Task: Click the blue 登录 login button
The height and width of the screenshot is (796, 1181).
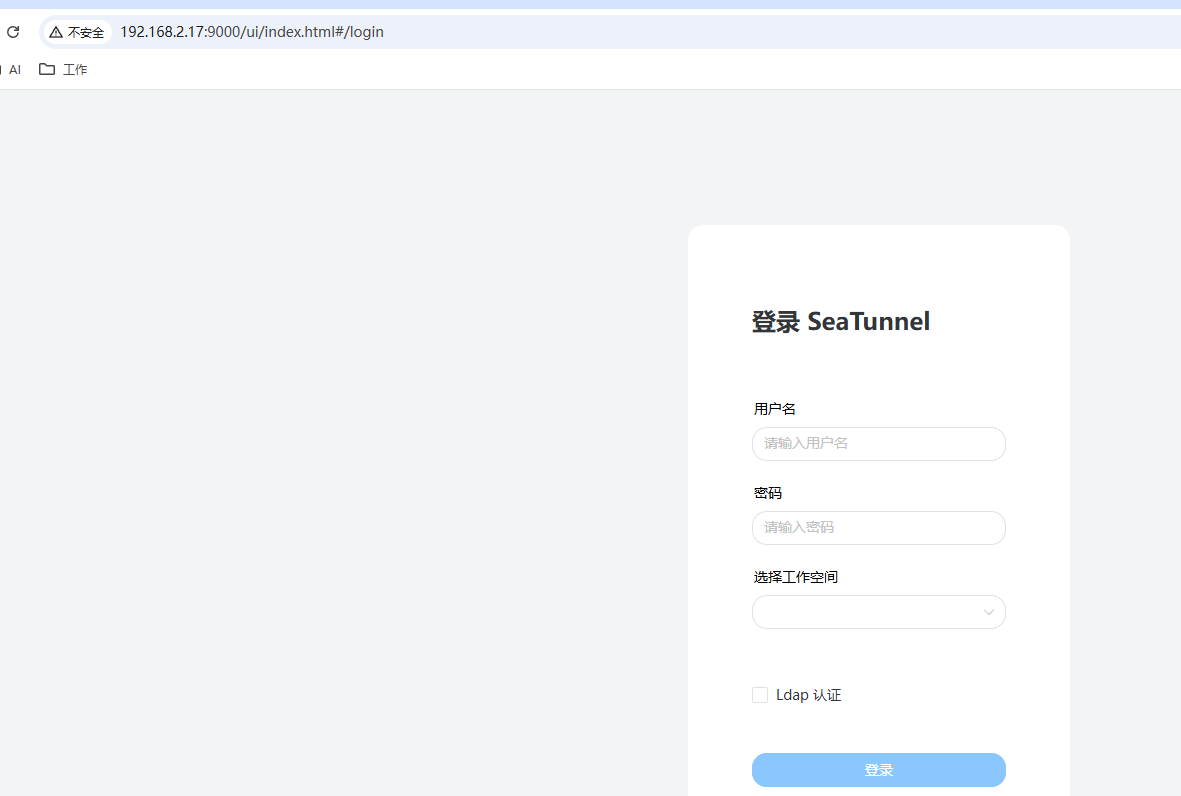Action: 878,770
